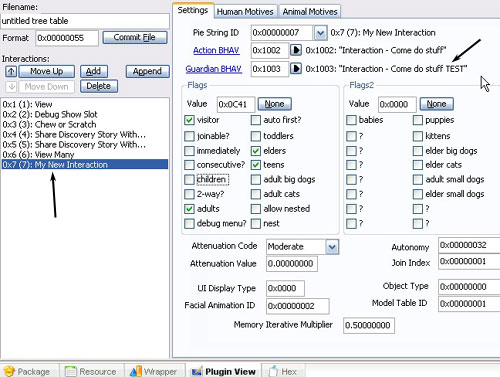The height and width of the screenshot is (377, 500).
Task: Click the up-arrow icon beside Move Up
Action: tap(11, 71)
